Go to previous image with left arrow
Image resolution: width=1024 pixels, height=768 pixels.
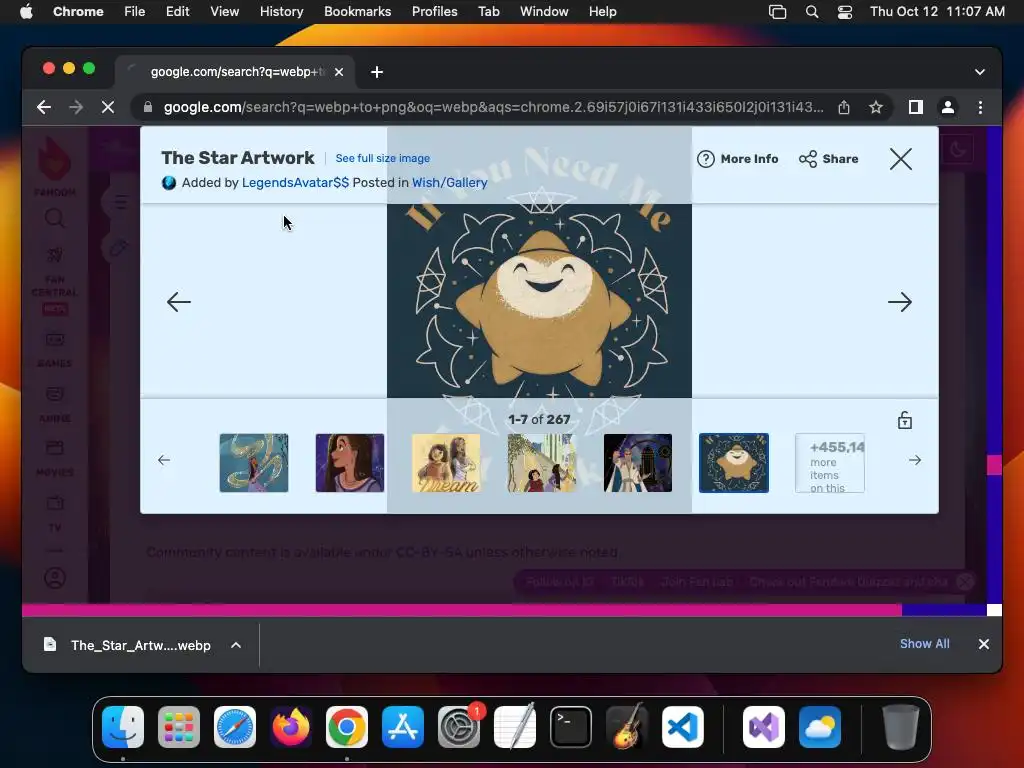(178, 302)
